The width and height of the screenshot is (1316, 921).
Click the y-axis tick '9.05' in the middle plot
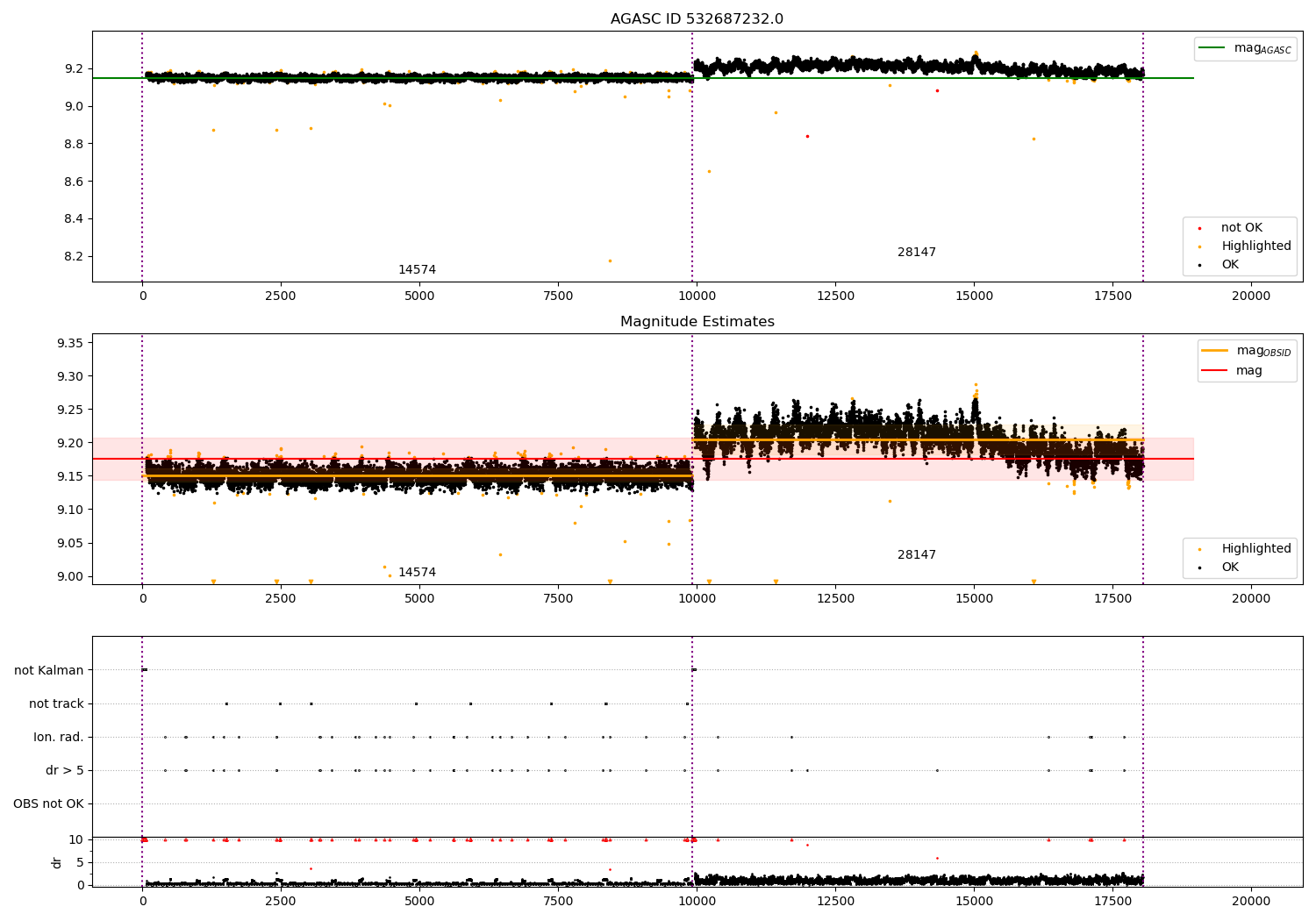(70, 543)
